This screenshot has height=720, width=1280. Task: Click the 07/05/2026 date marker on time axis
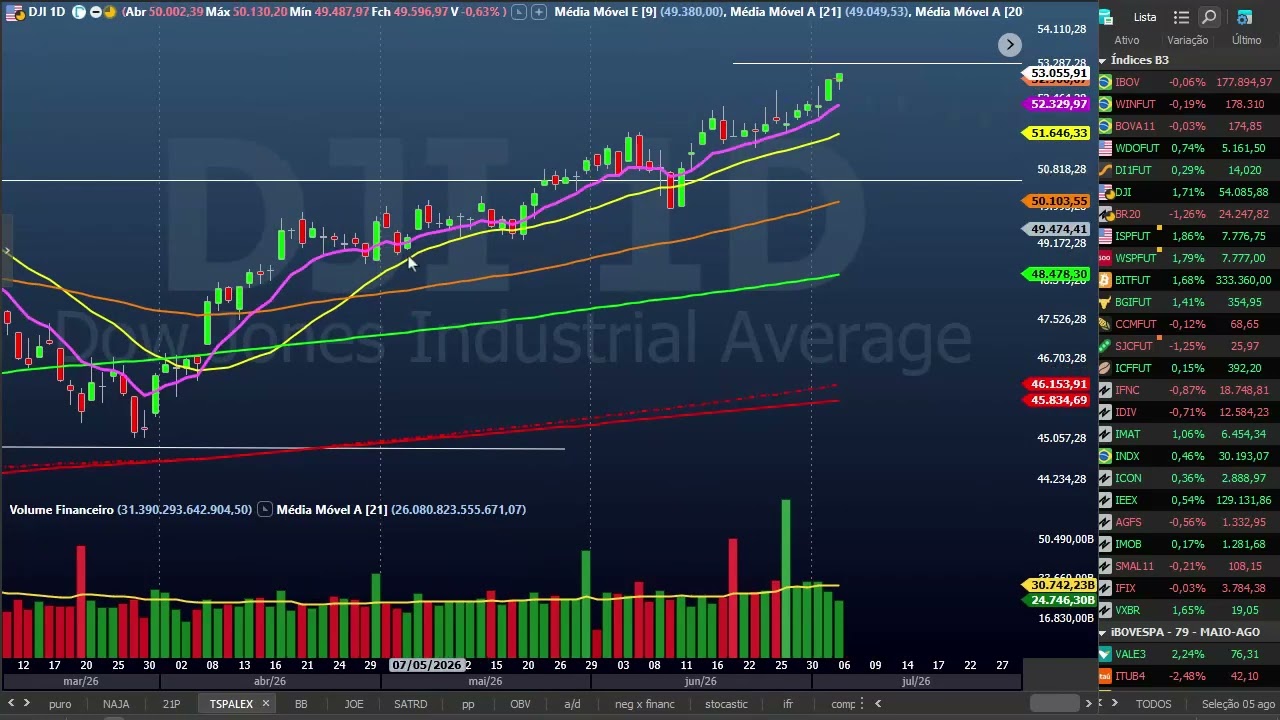427,665
